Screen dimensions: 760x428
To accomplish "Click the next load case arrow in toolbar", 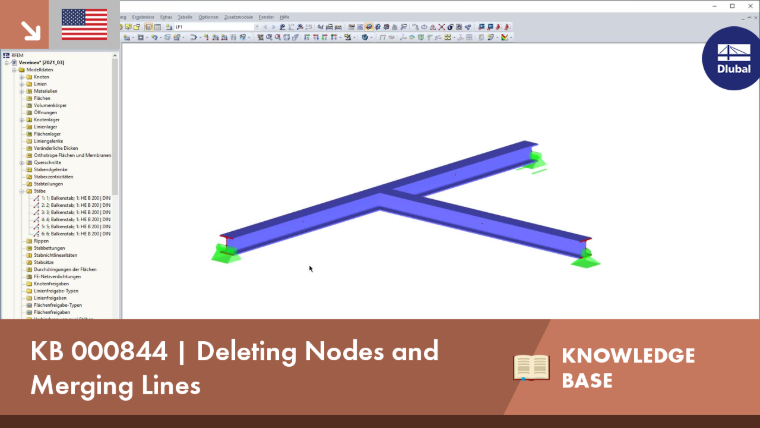I will (273, 27).
